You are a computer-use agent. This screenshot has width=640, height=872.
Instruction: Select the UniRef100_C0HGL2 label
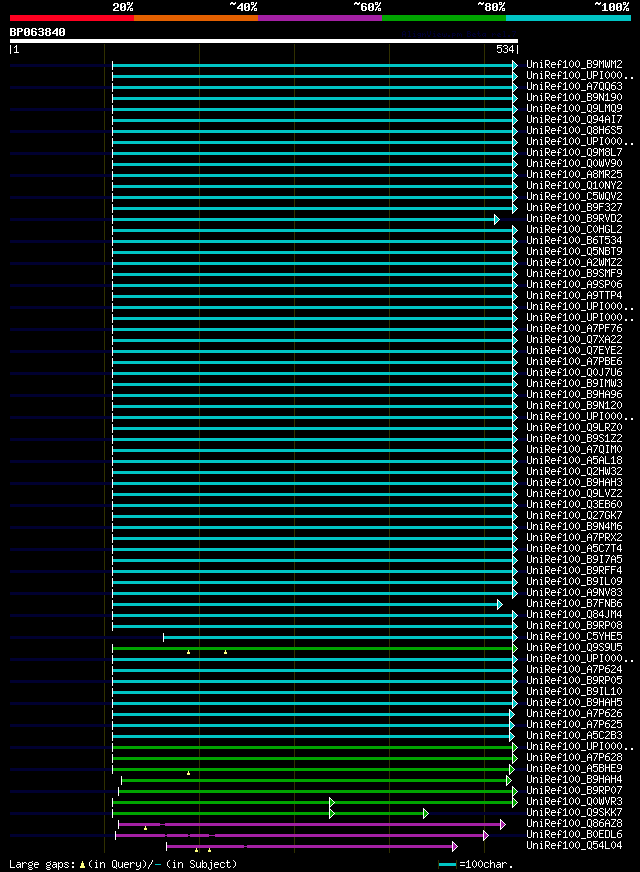pyautogui.click(x=574, y=230)
